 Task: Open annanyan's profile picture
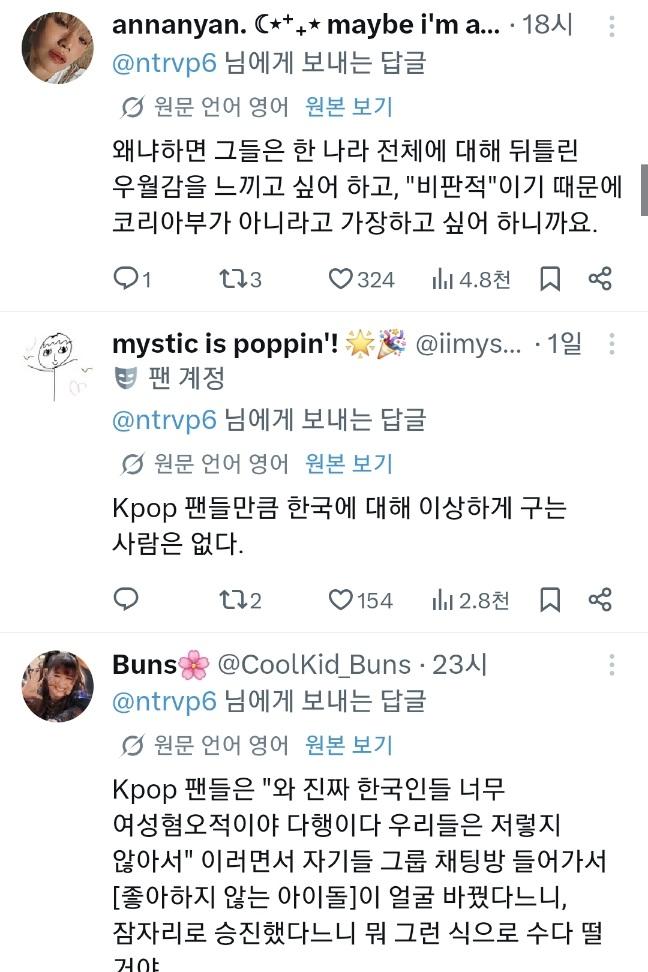58,48
